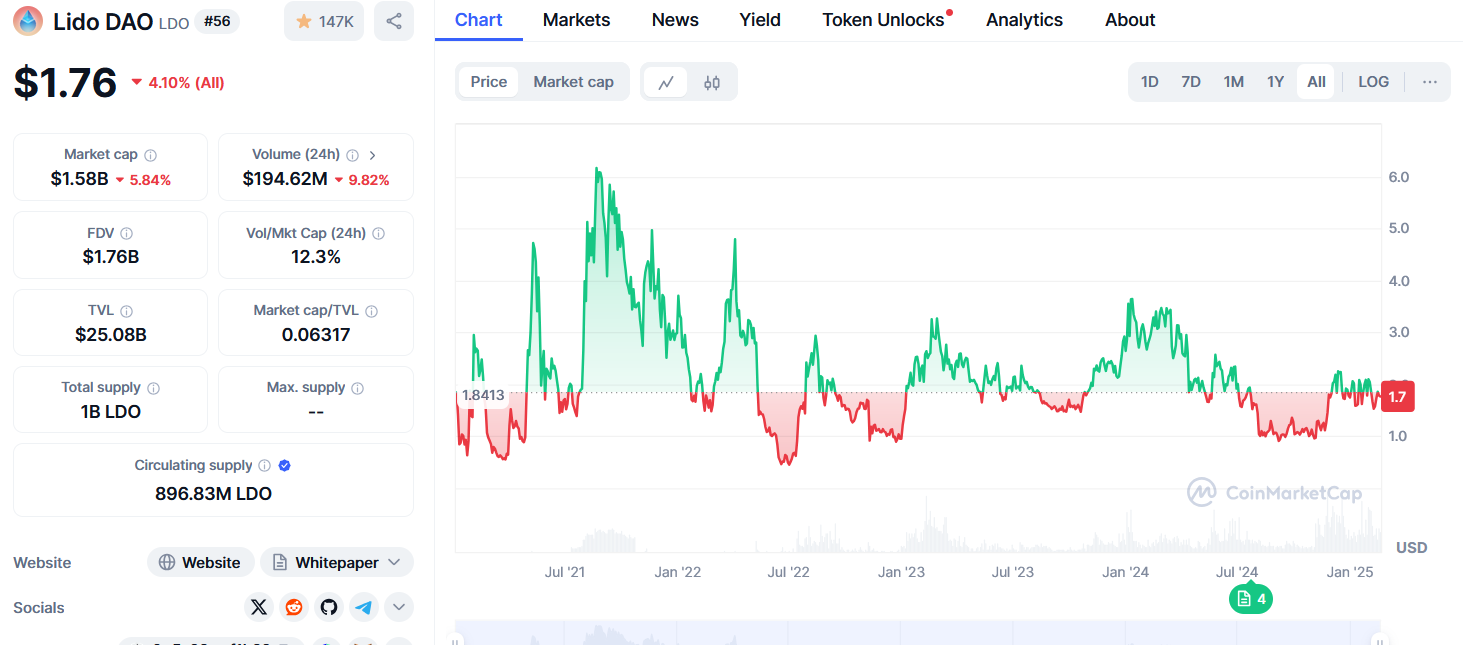
Task: Open the Telegram social icon
Action: tap(364, 607)
